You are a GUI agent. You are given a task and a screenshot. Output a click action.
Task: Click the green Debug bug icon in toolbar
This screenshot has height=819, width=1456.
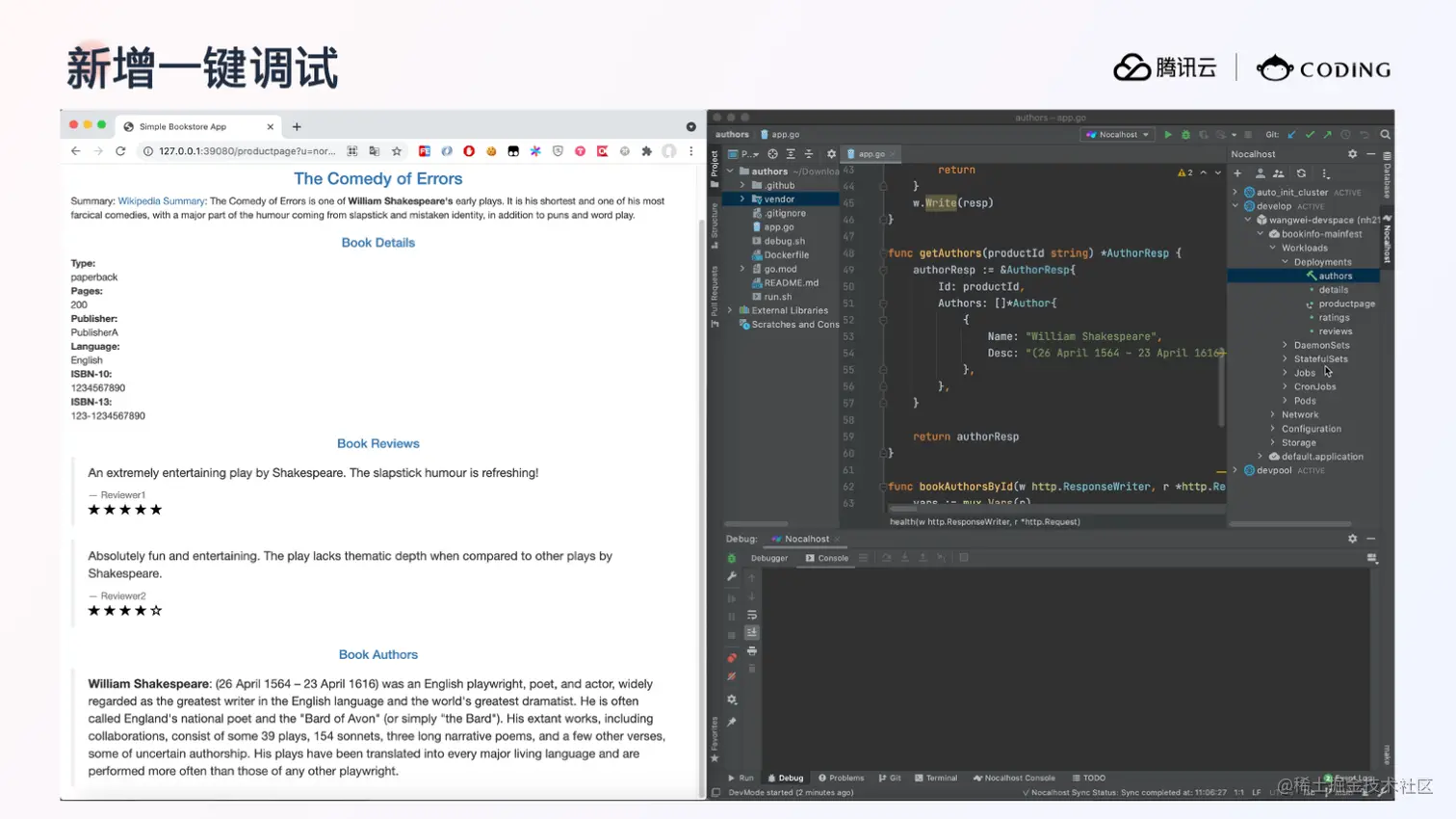1185,135
